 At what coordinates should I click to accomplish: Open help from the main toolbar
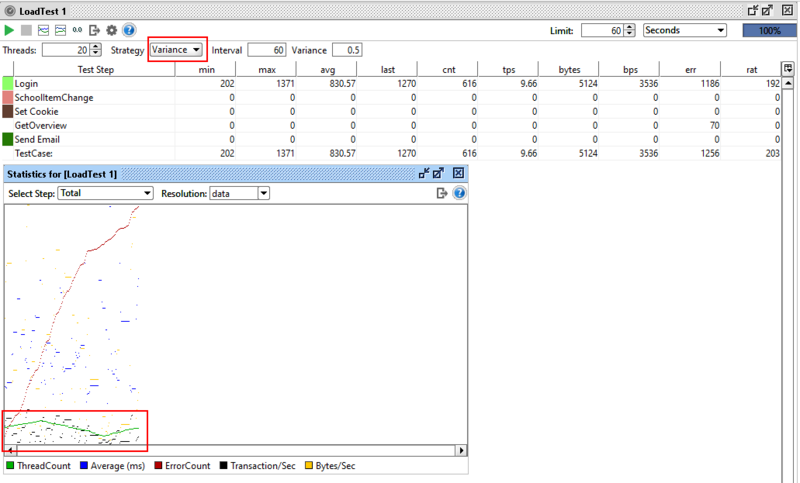[129, 31]
